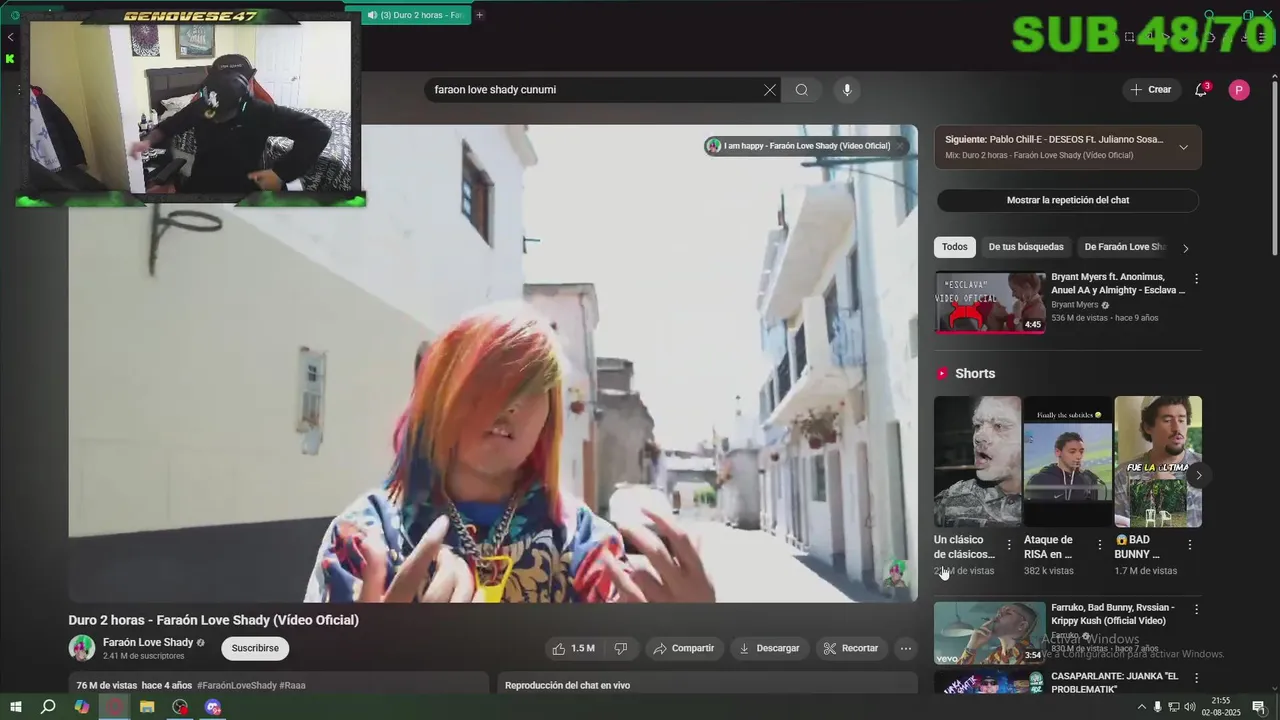This screenshot has height=720, width=1280.
Task: Open the notifications bell
Action: (1201, 90)
